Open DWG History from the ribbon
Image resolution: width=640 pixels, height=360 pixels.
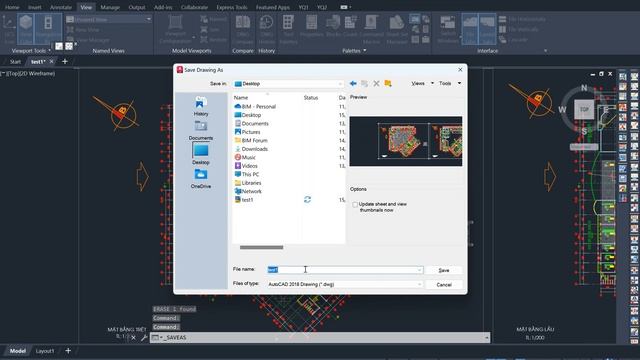pos(267,29)
